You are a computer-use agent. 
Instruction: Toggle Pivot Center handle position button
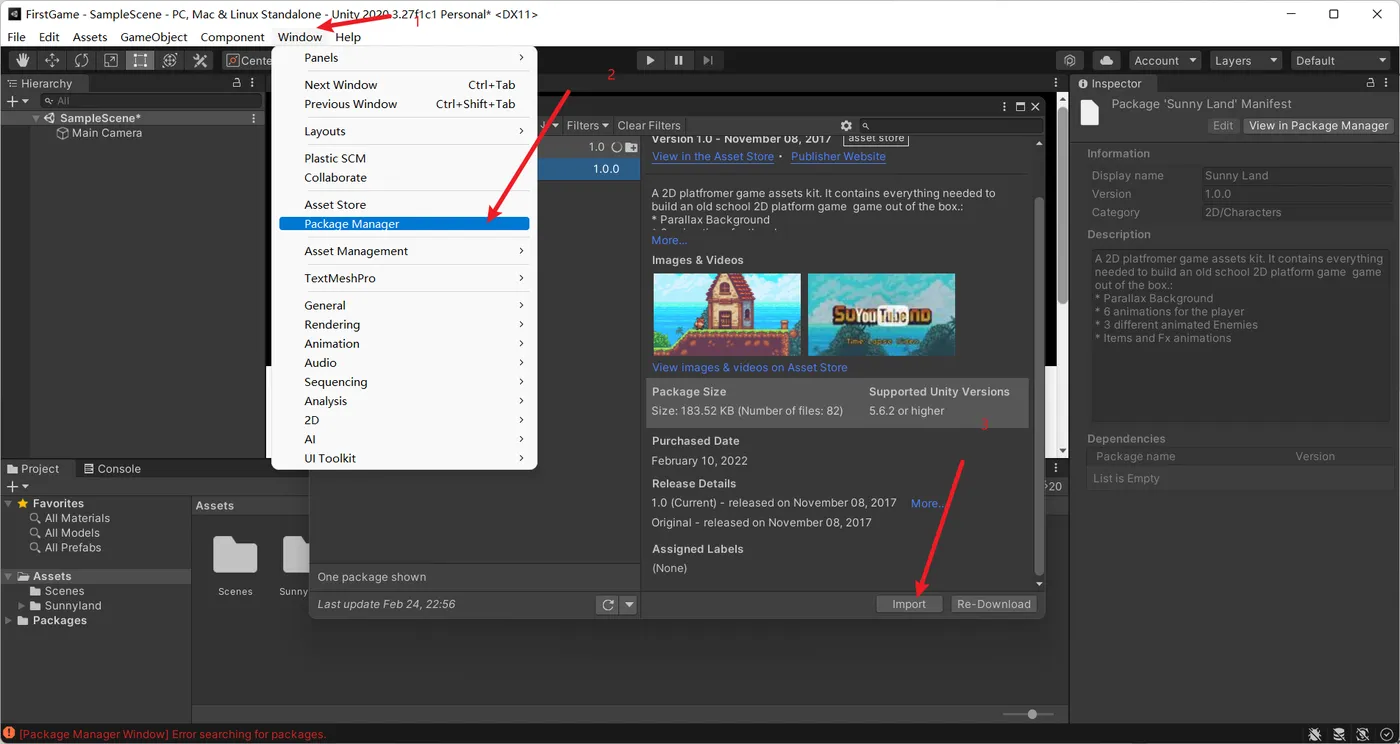click(248, 61)
